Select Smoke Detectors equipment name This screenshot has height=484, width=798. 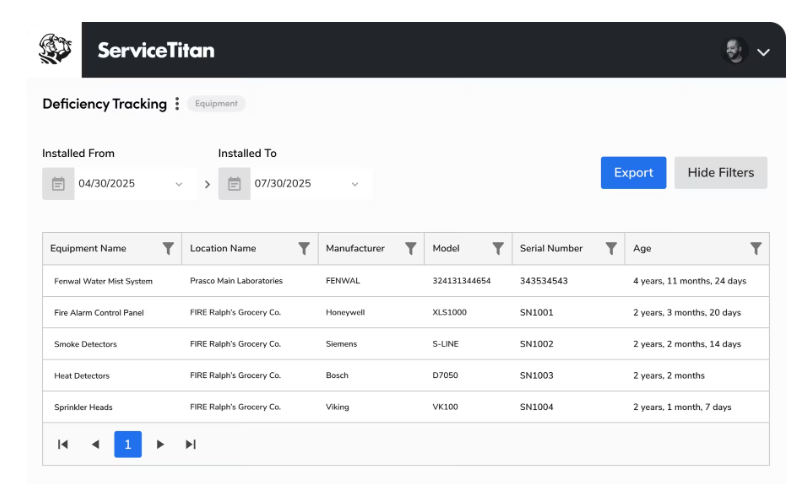pos(86,344)
